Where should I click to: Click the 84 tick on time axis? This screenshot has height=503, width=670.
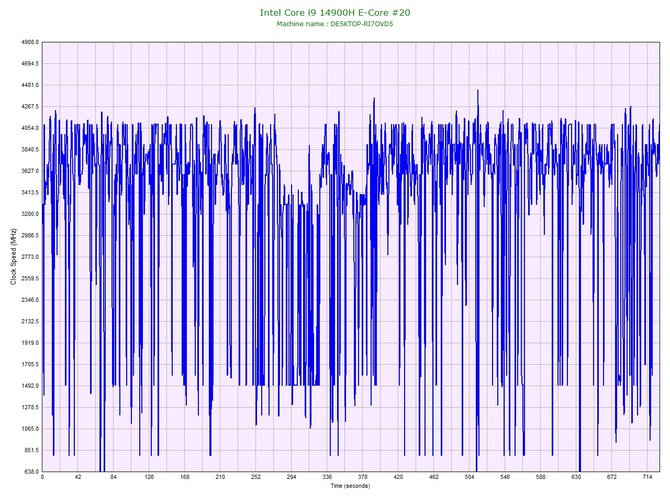[x=114, y=477]
